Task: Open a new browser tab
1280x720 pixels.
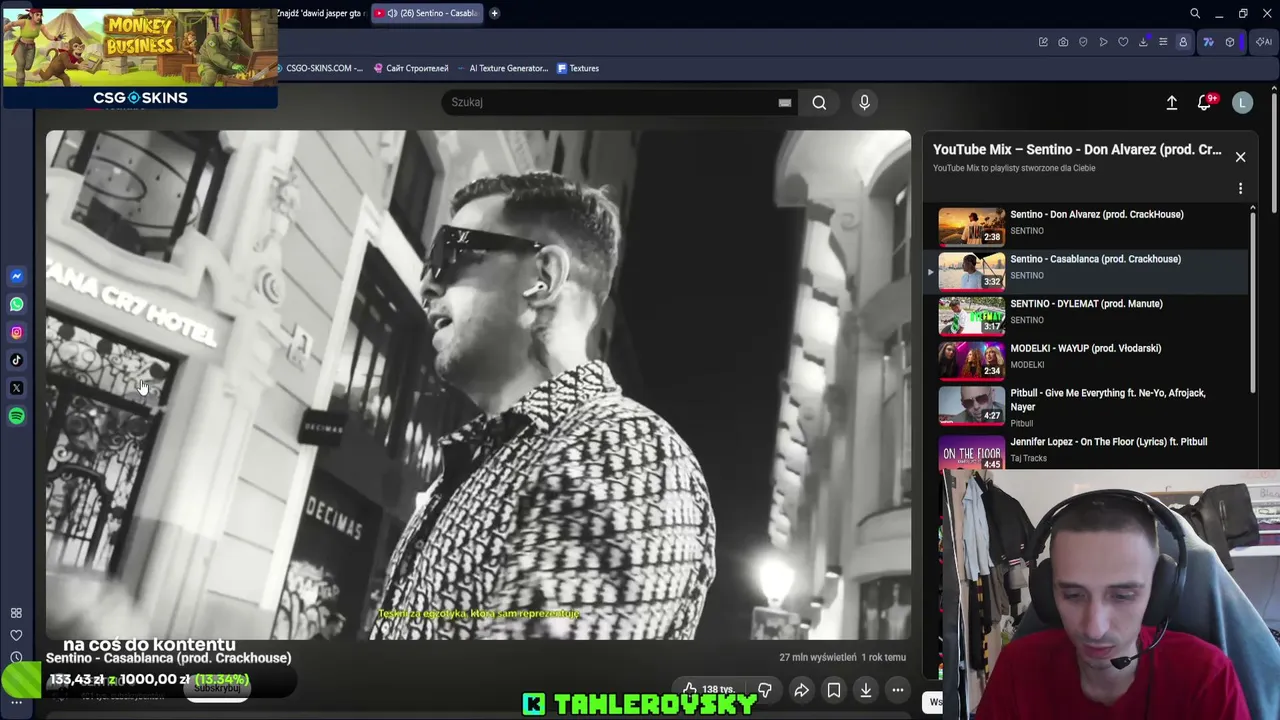Action: tap(495, 13)
